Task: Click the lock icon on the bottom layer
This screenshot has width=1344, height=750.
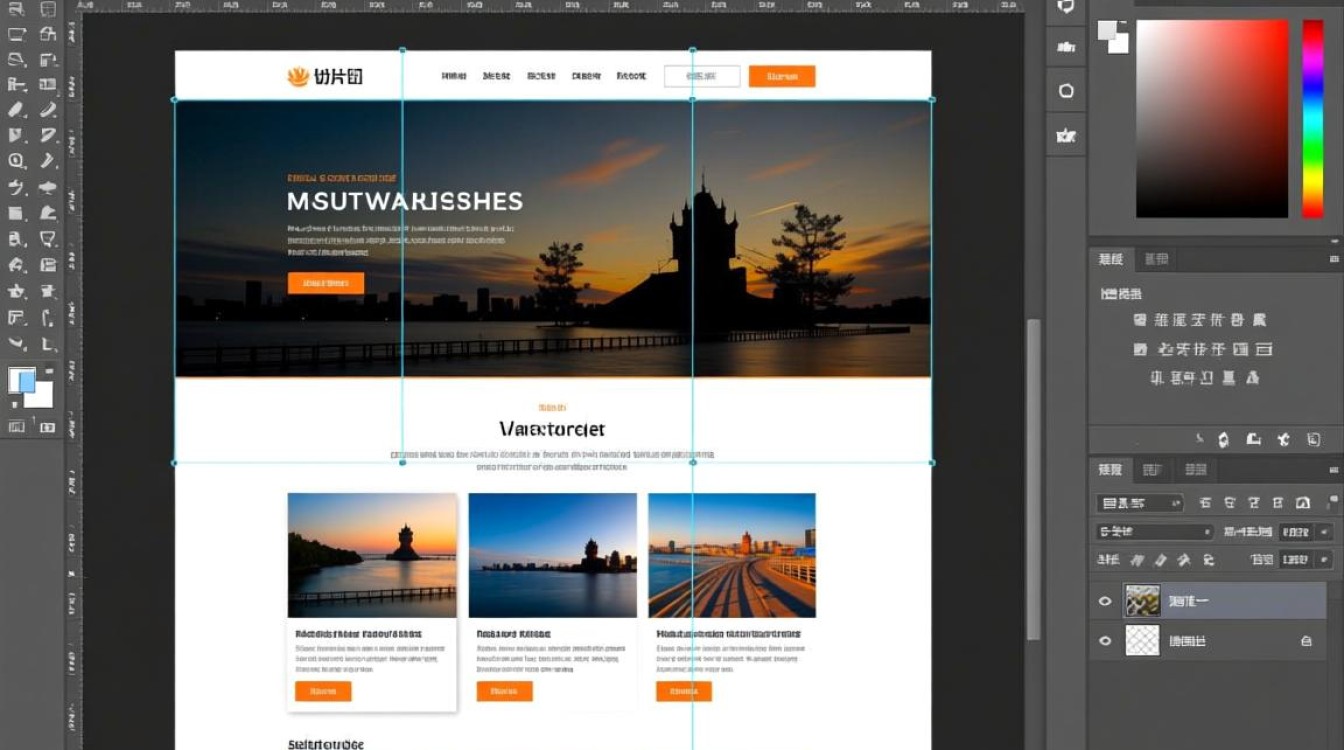Action: tap(1306, 640)
